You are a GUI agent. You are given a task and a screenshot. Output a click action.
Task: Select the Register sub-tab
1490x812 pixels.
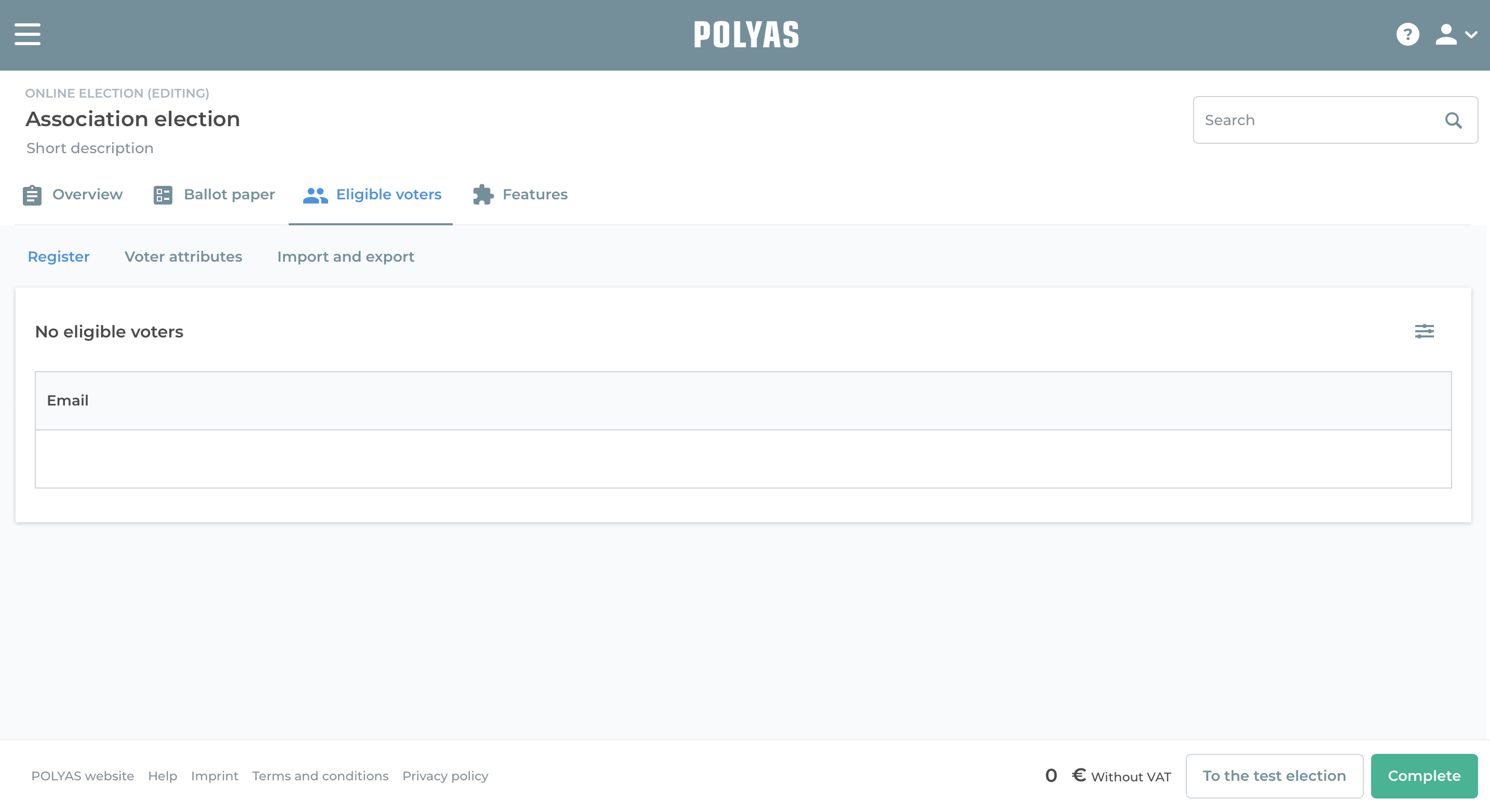[59, 256]
